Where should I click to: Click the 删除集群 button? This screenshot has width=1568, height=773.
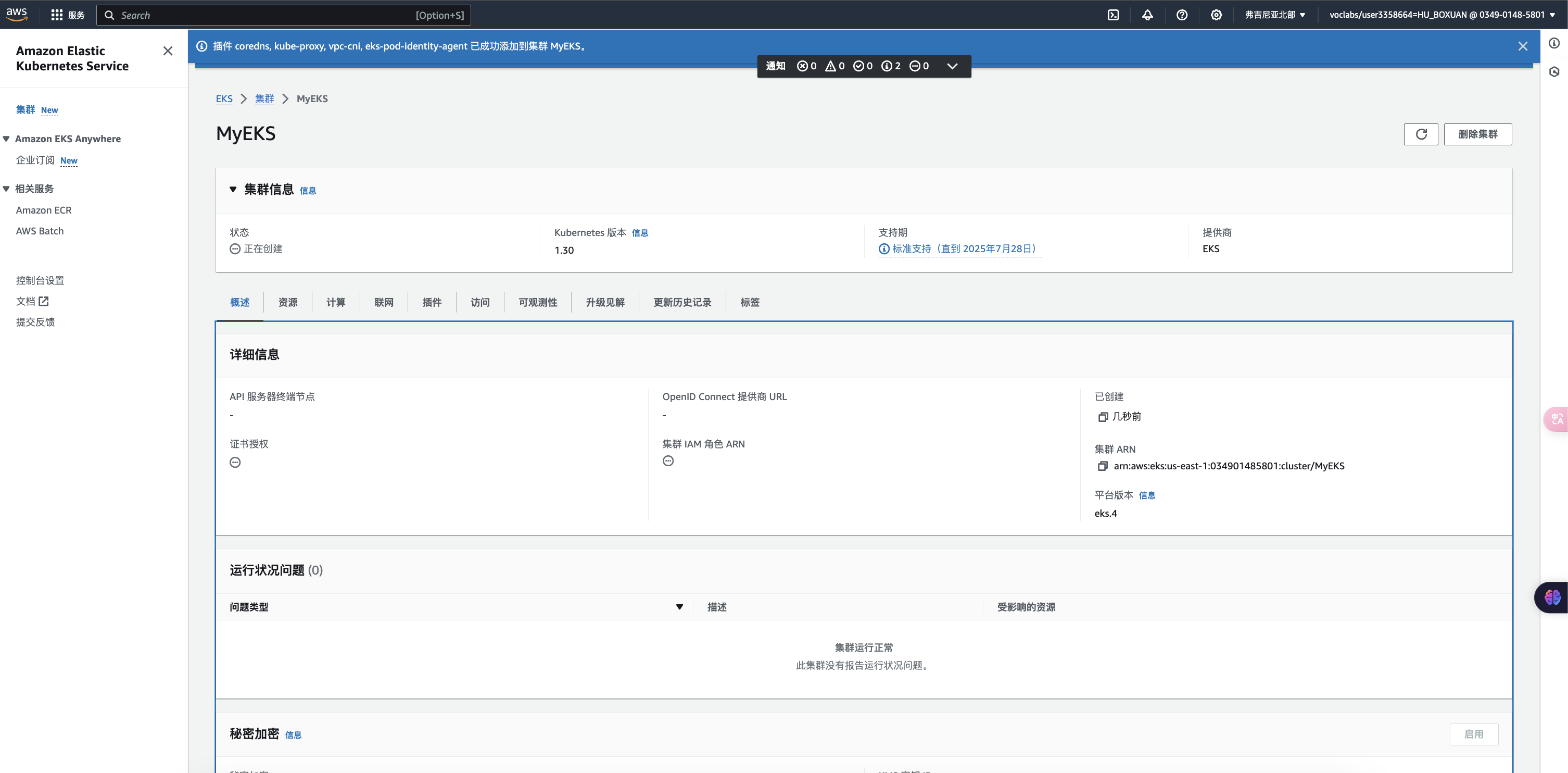pos(1477,134)
